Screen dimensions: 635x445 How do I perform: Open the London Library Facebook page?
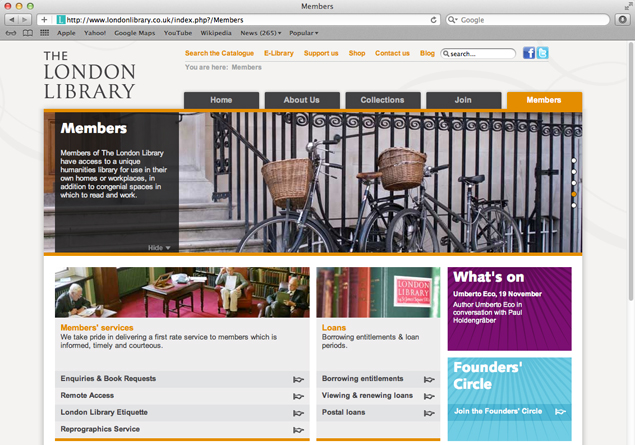[529, 53]
